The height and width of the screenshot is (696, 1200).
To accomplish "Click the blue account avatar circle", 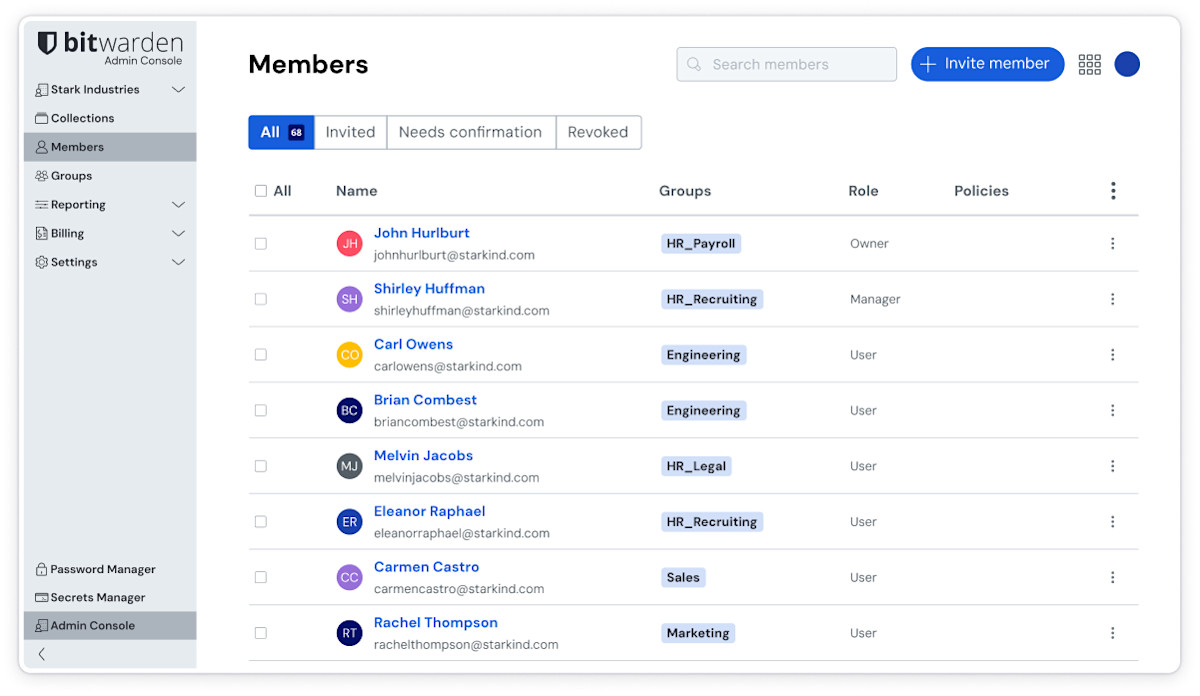I will click(x=1127, y=64).
